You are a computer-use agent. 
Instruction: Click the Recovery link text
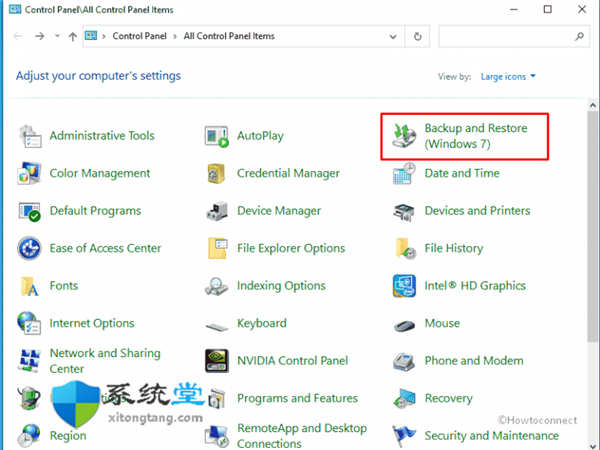[x=448, y=398]
